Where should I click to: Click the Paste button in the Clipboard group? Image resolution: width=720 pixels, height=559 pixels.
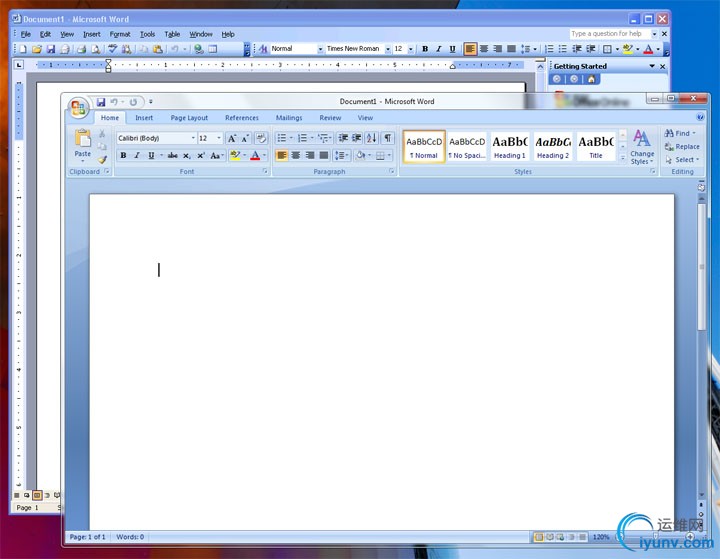(82, 143)
